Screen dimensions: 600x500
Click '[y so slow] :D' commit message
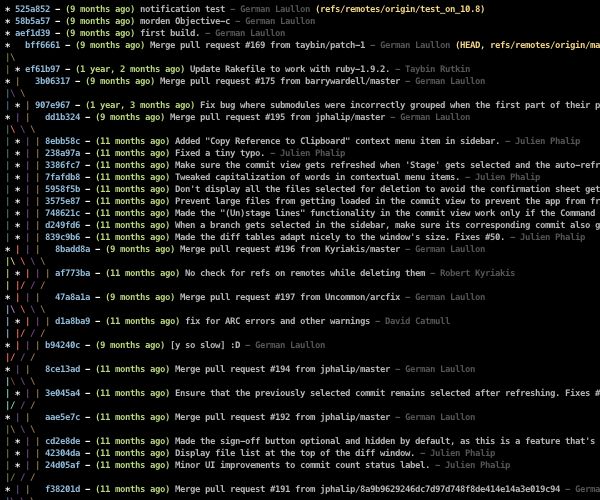[205, 345]
